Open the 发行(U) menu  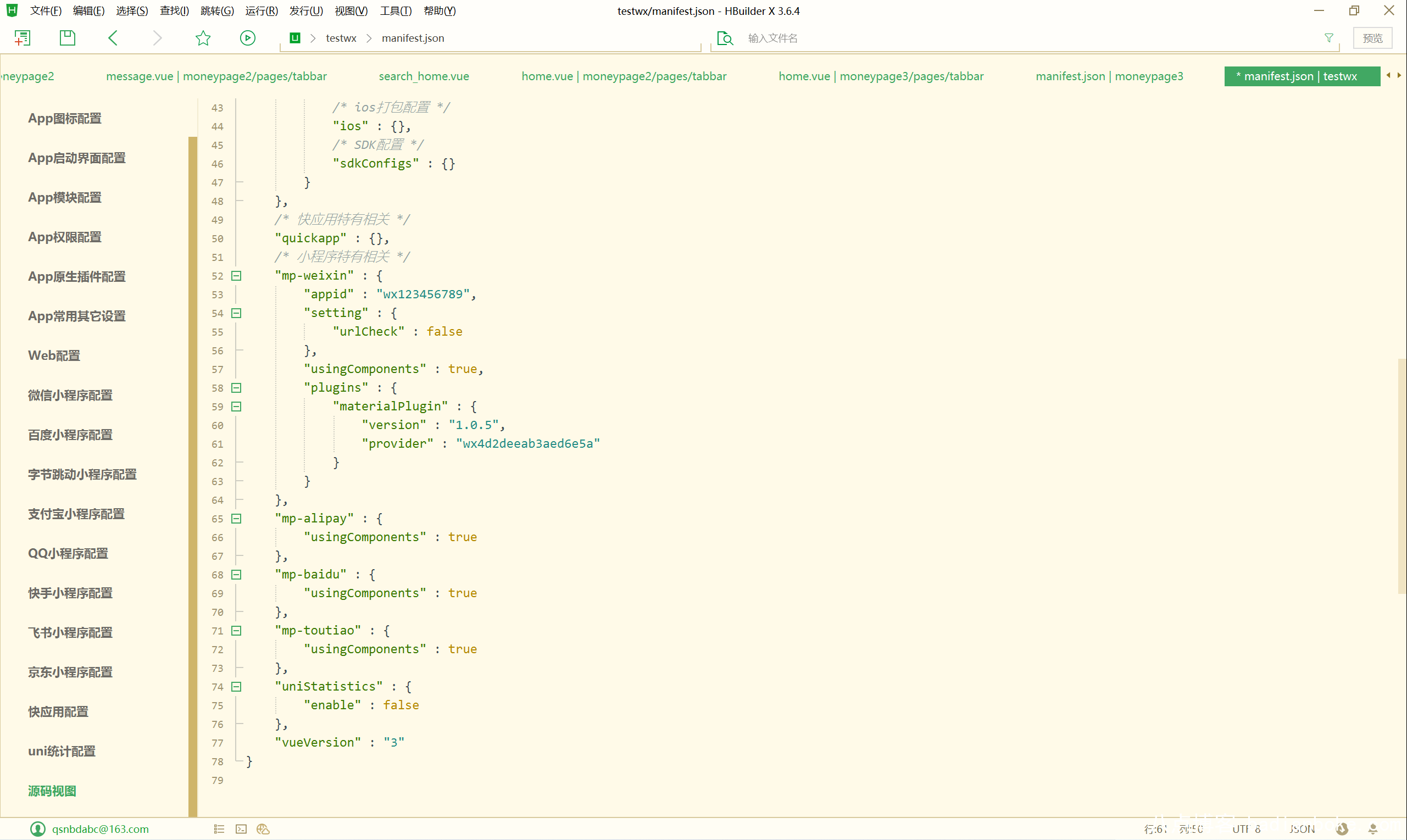[x=306, y=11]
